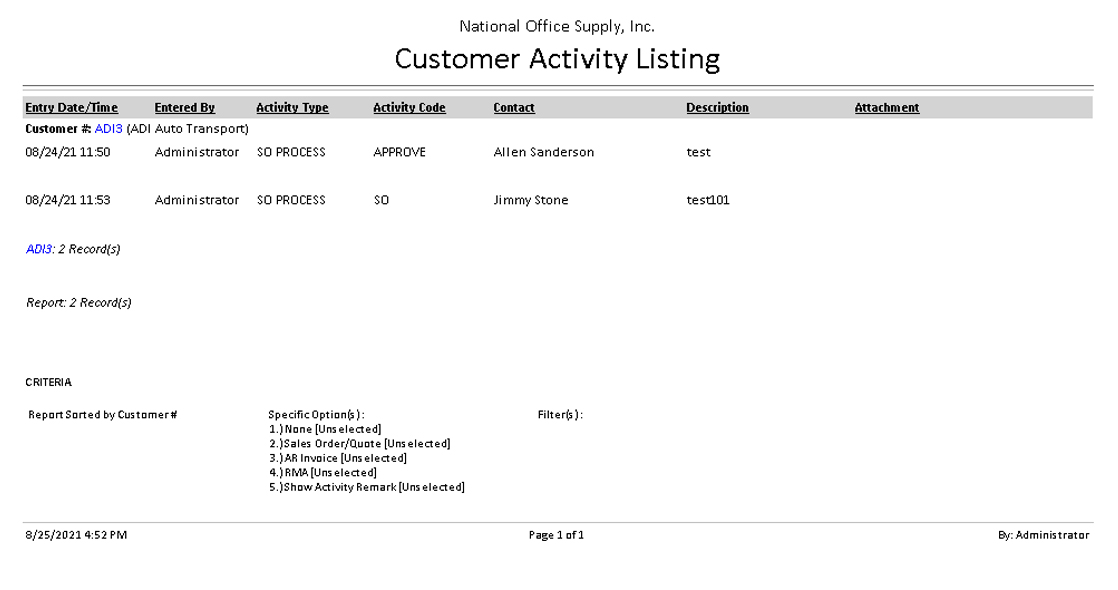Select the test101 description text
Screen dimensions: 1118x590
tap(707, 200)
